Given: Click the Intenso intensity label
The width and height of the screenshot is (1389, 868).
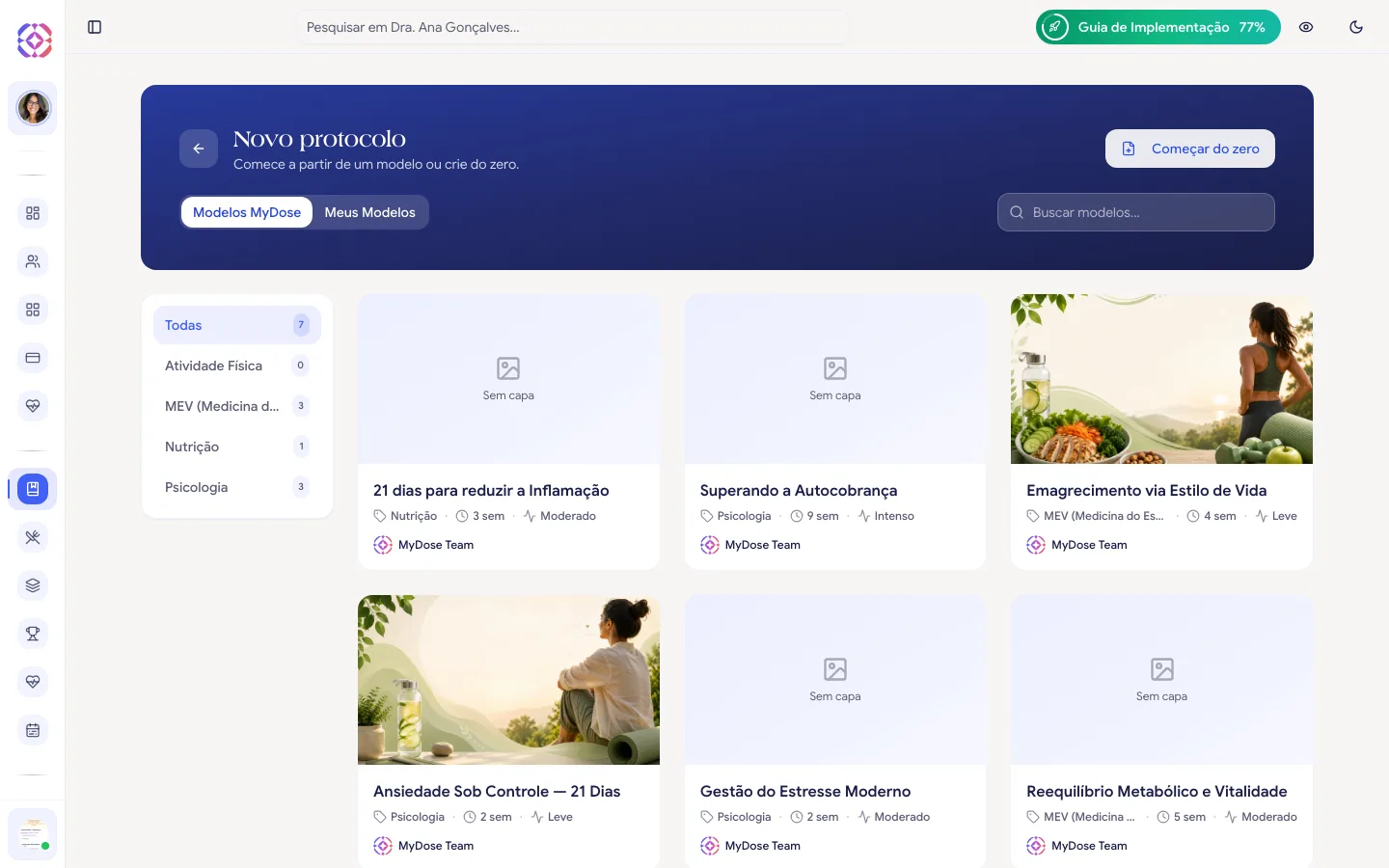Looking at the screenshot, I should tap(894, 516).
